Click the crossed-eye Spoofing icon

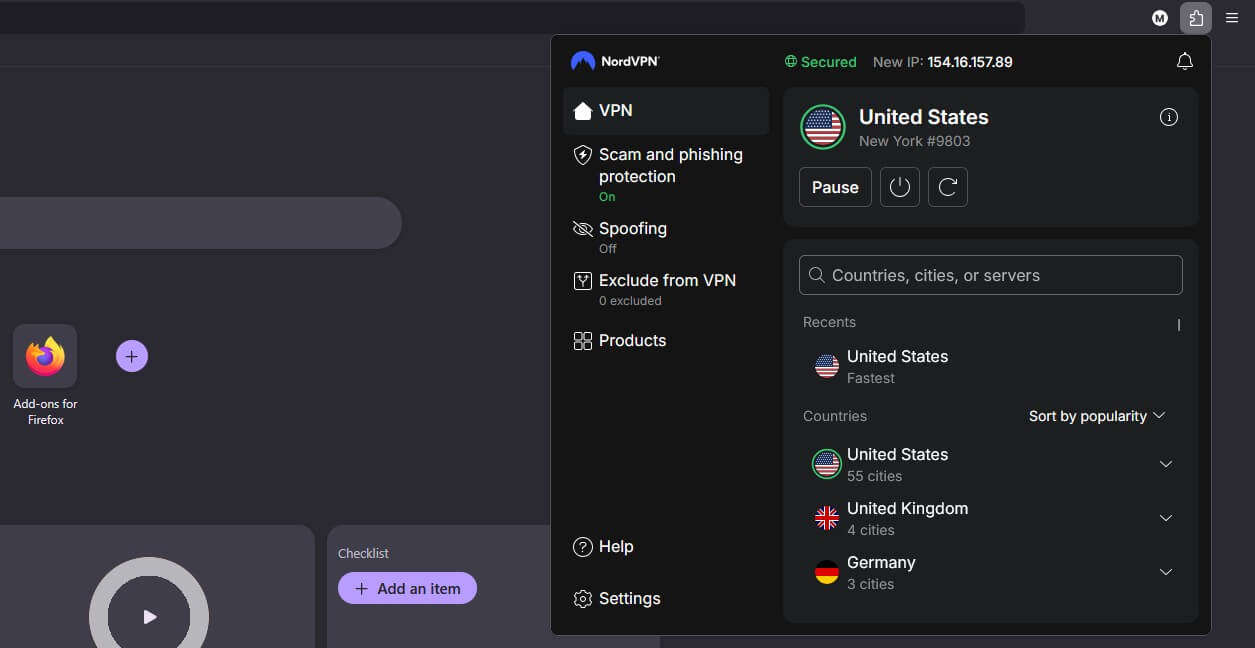(582, 229)
